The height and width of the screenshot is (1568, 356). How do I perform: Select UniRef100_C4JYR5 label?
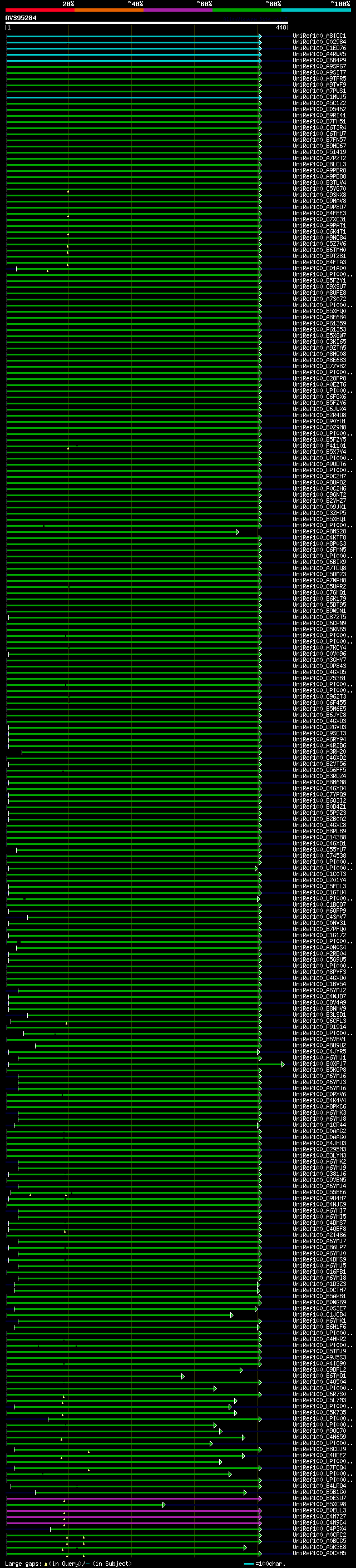(x=319, y=1051)
